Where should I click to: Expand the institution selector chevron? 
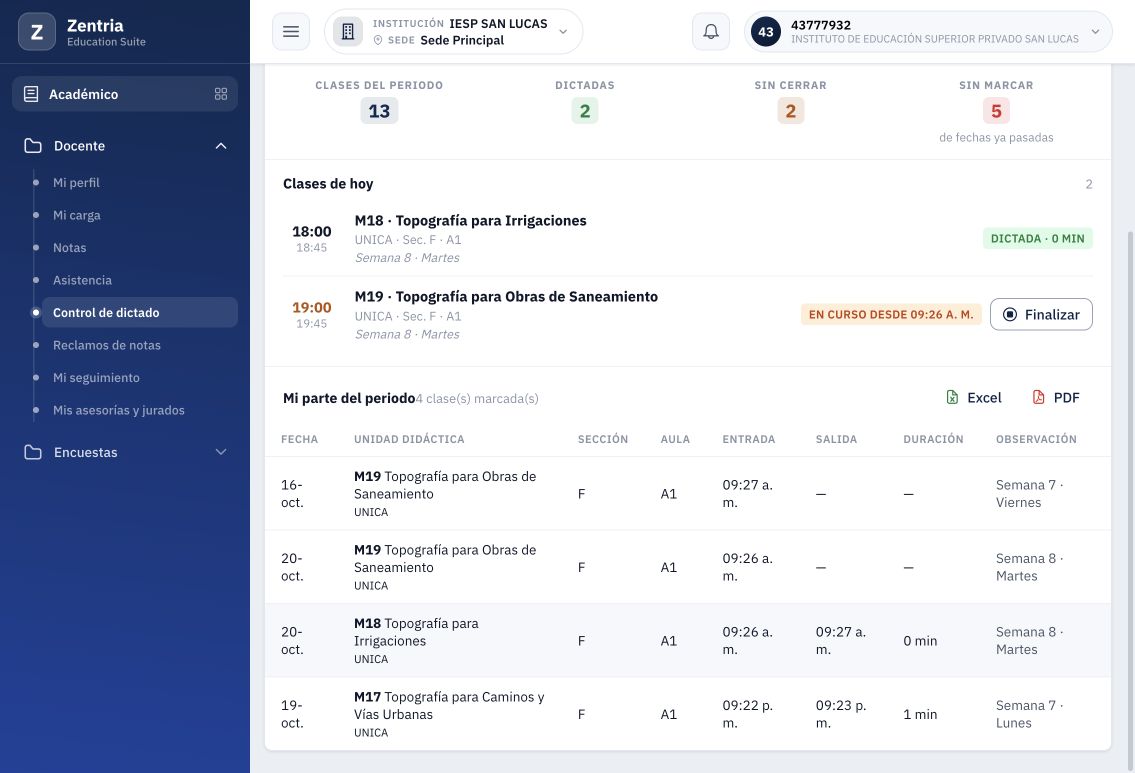(x=563, y=32)
